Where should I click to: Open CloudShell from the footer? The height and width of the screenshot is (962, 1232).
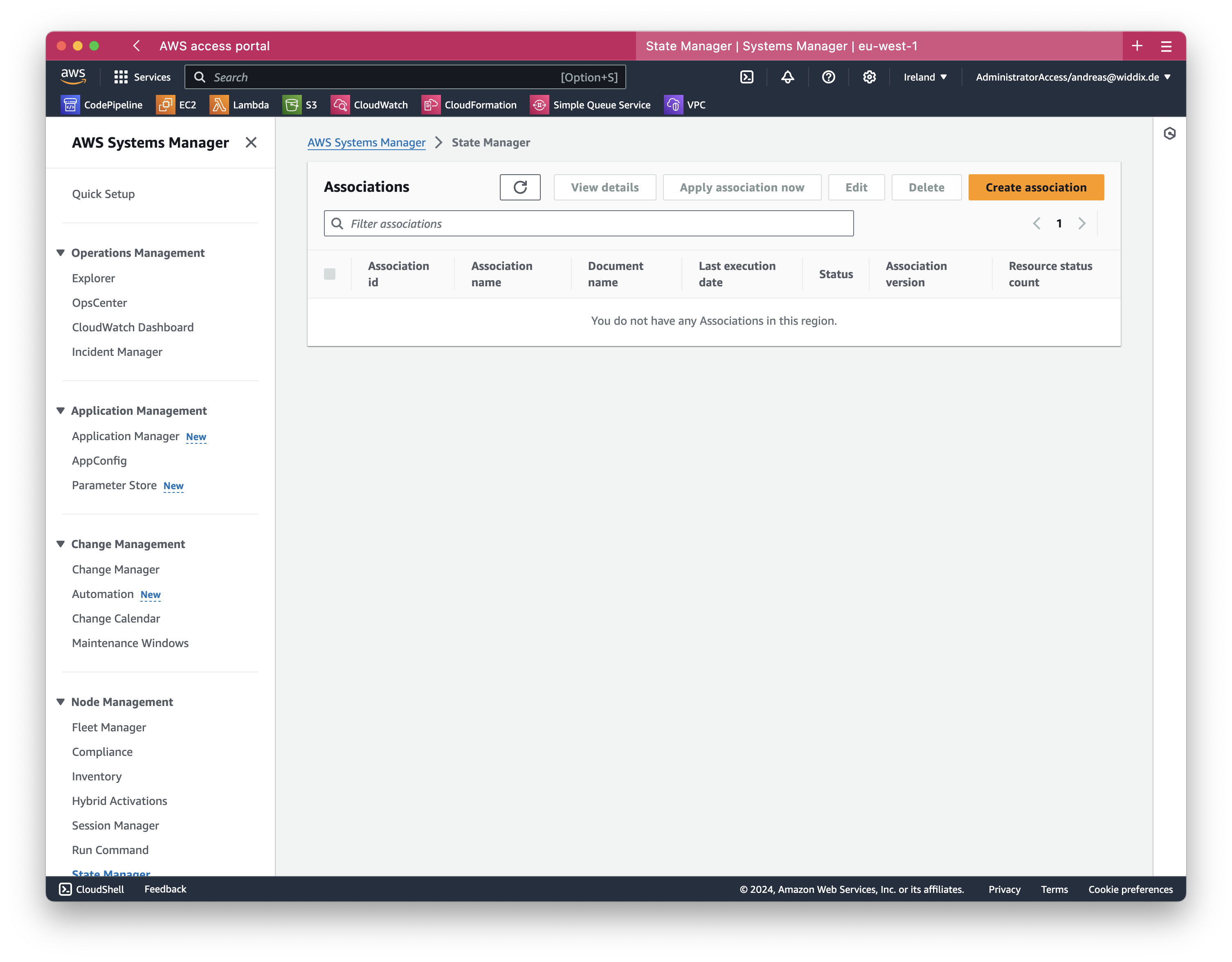(x=92, y=889)
